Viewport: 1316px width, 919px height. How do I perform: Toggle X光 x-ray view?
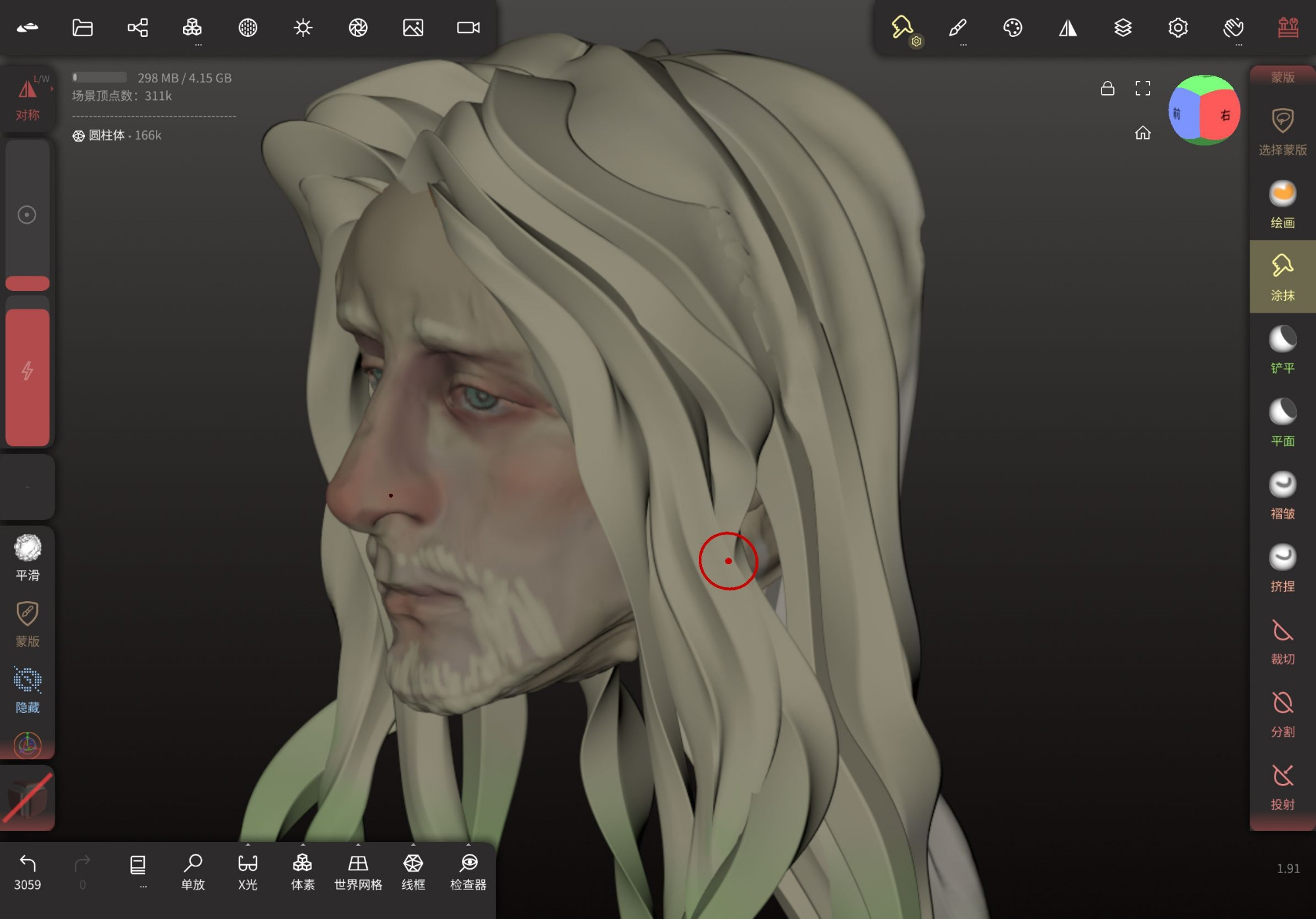click(x=247, y=872)
